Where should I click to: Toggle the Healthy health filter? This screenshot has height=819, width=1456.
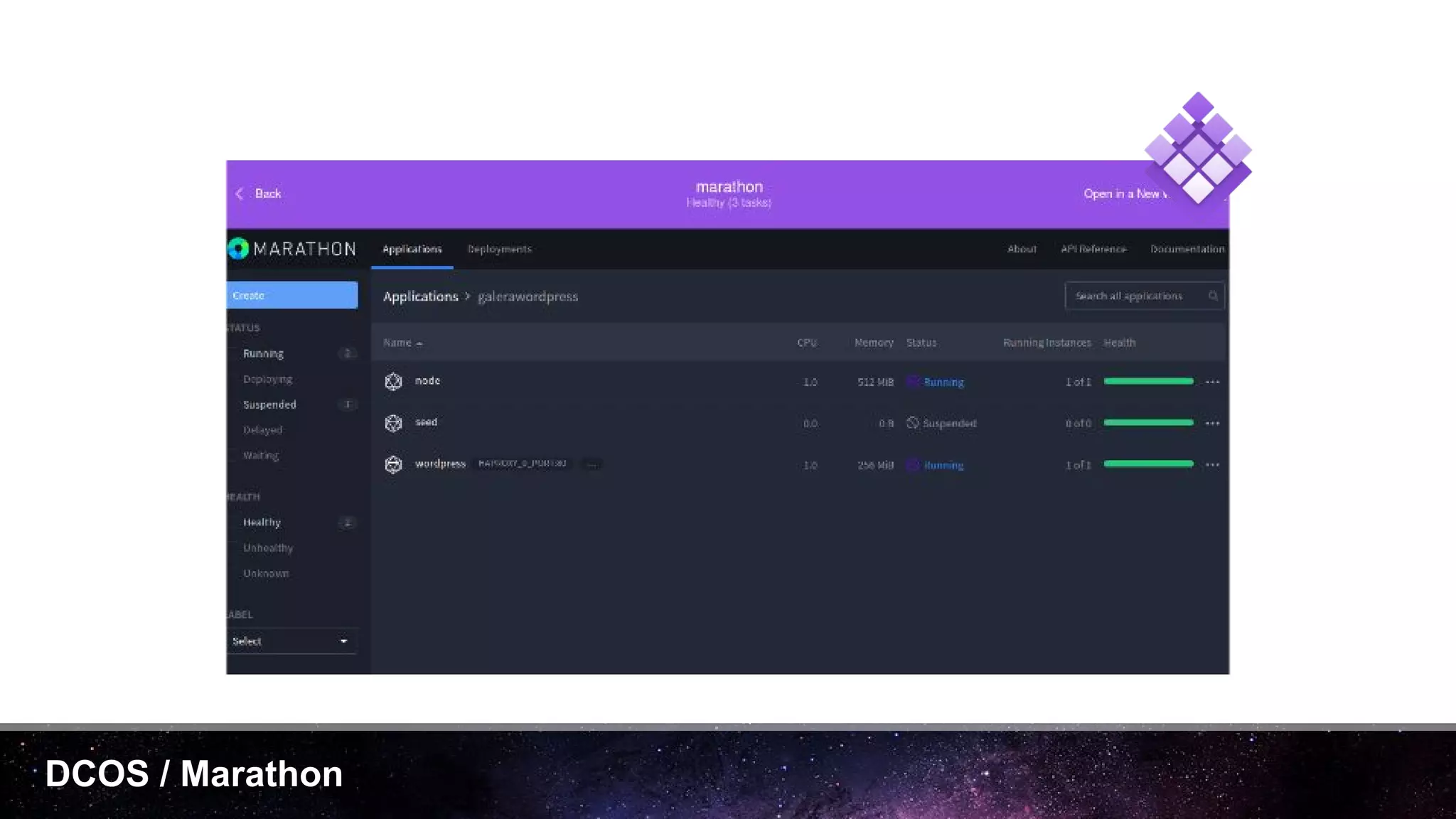coord(262,523)
